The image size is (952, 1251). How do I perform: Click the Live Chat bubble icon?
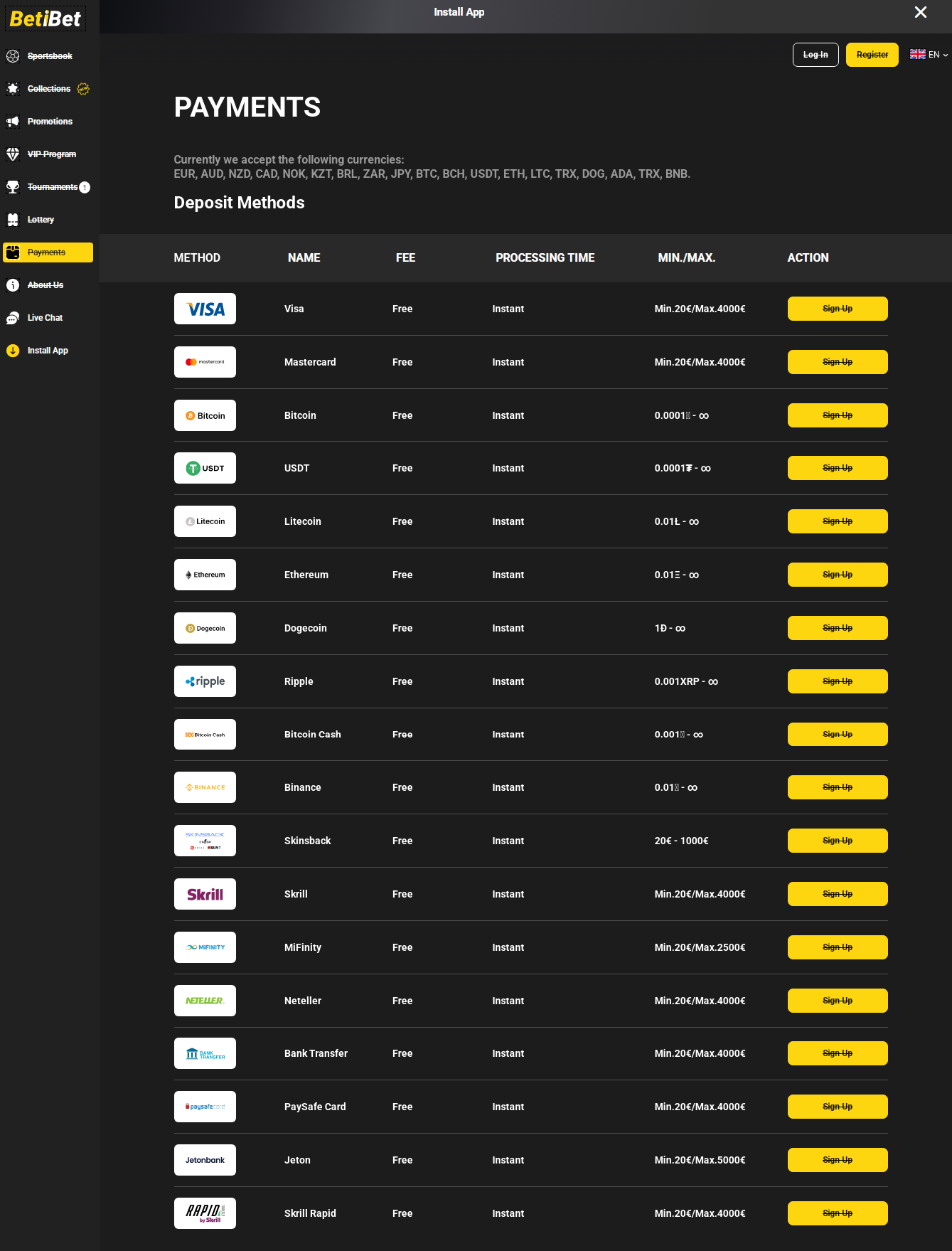pos(13,318)
